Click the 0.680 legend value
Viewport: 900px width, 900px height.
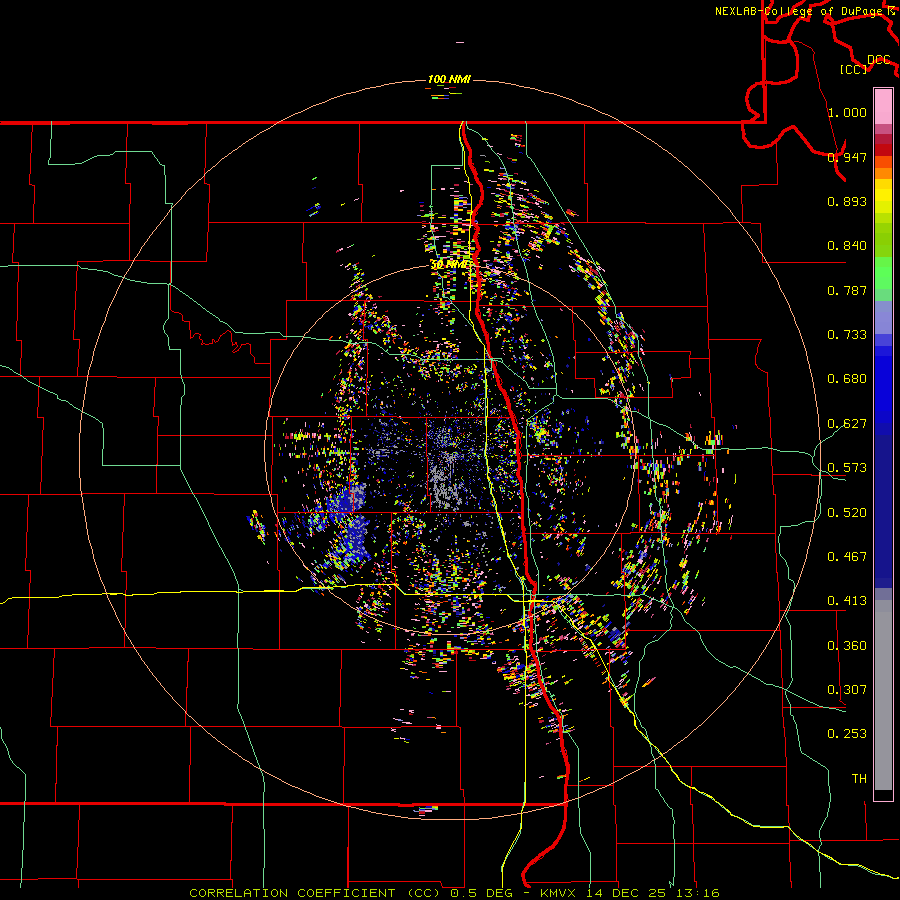coord(847,379)
